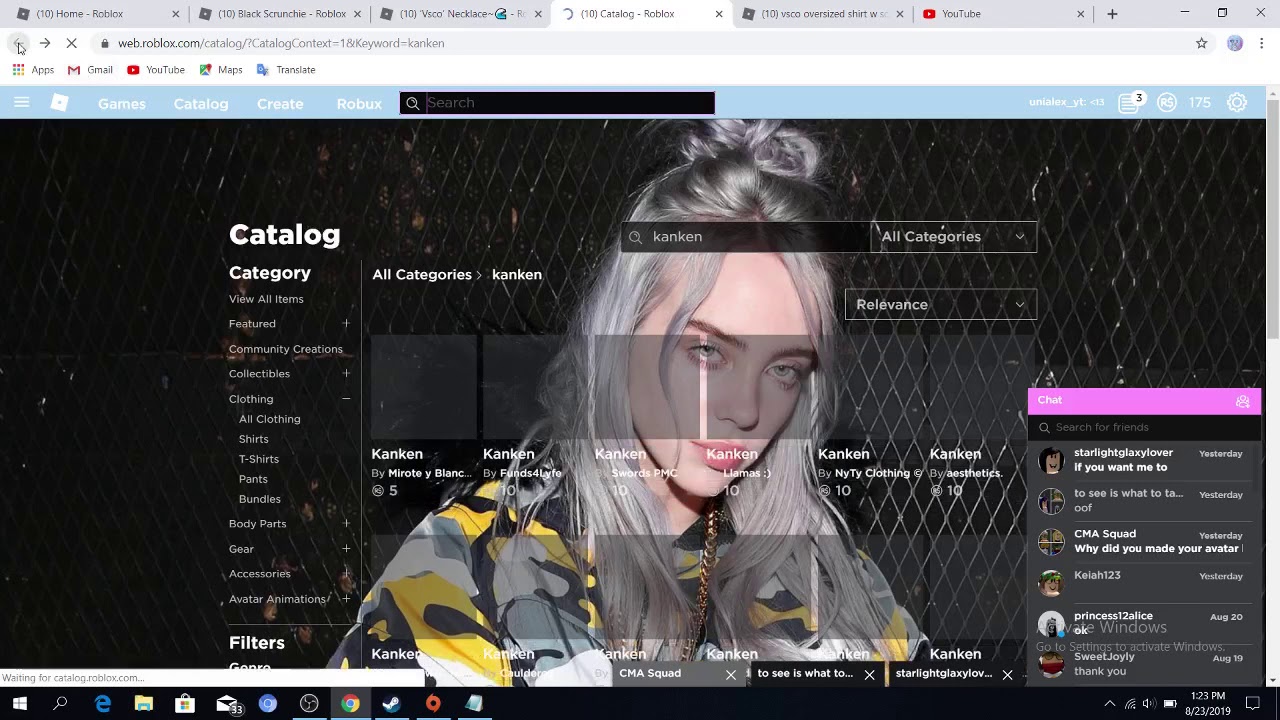Screen dimensions: 1280x720
Task: Open chat with starlightglaxylover
Action: [x=1144, y=460]
